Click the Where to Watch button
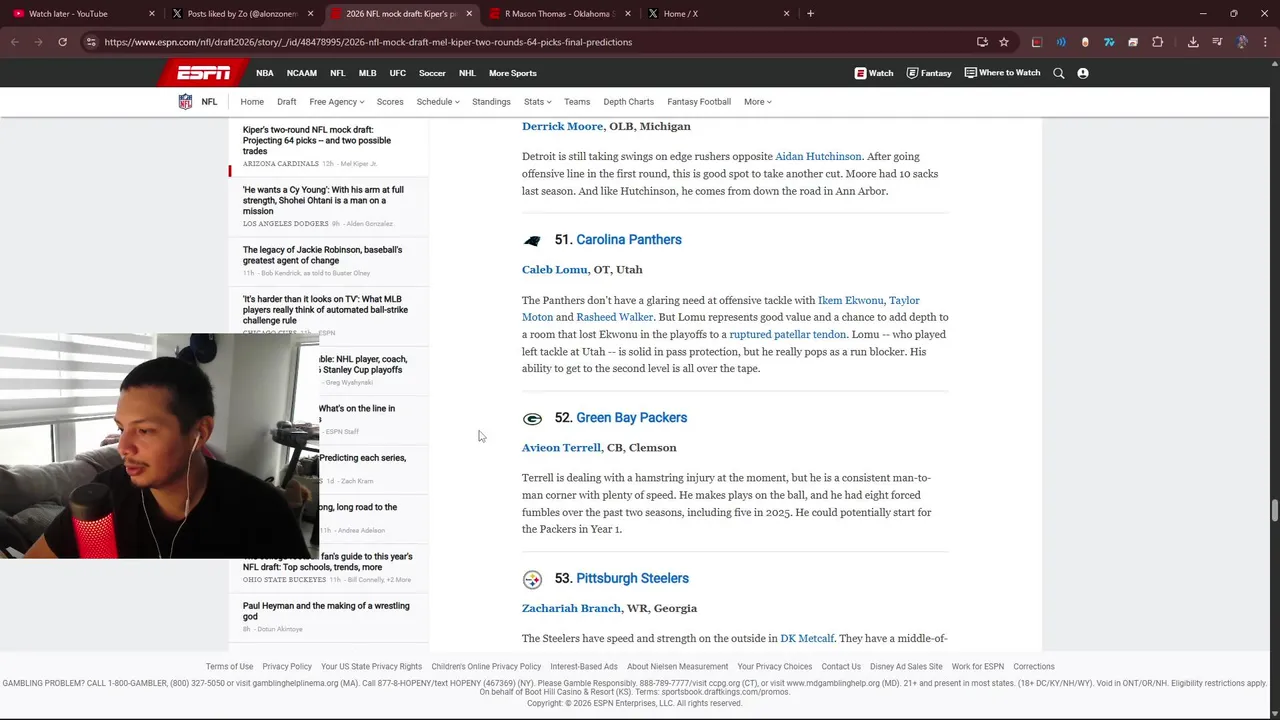 [1002, 73]
